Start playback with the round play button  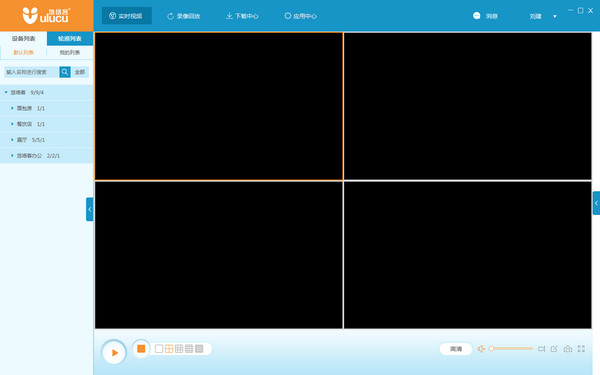click(114, 352)
